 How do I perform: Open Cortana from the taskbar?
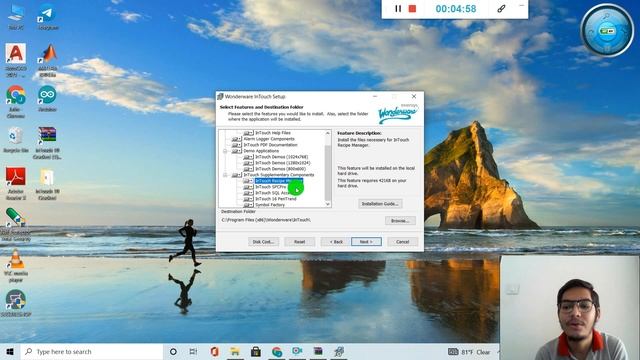click(173, 351)
